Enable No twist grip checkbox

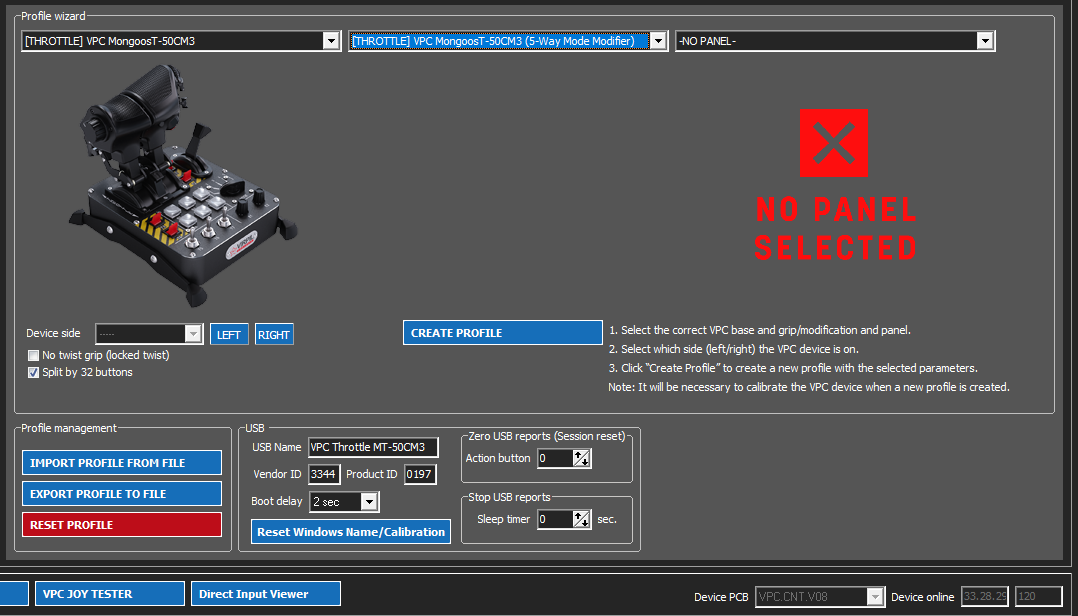33,355
